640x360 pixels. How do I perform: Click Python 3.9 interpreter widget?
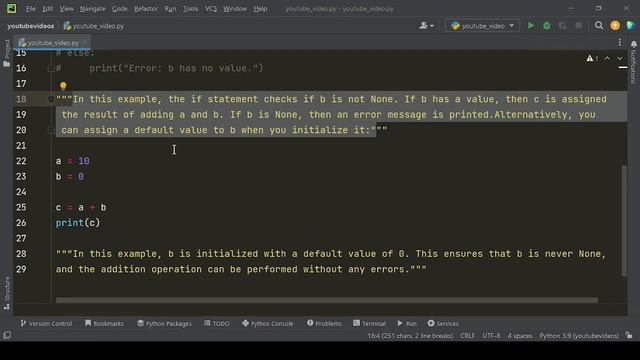[x=579, y=336]
